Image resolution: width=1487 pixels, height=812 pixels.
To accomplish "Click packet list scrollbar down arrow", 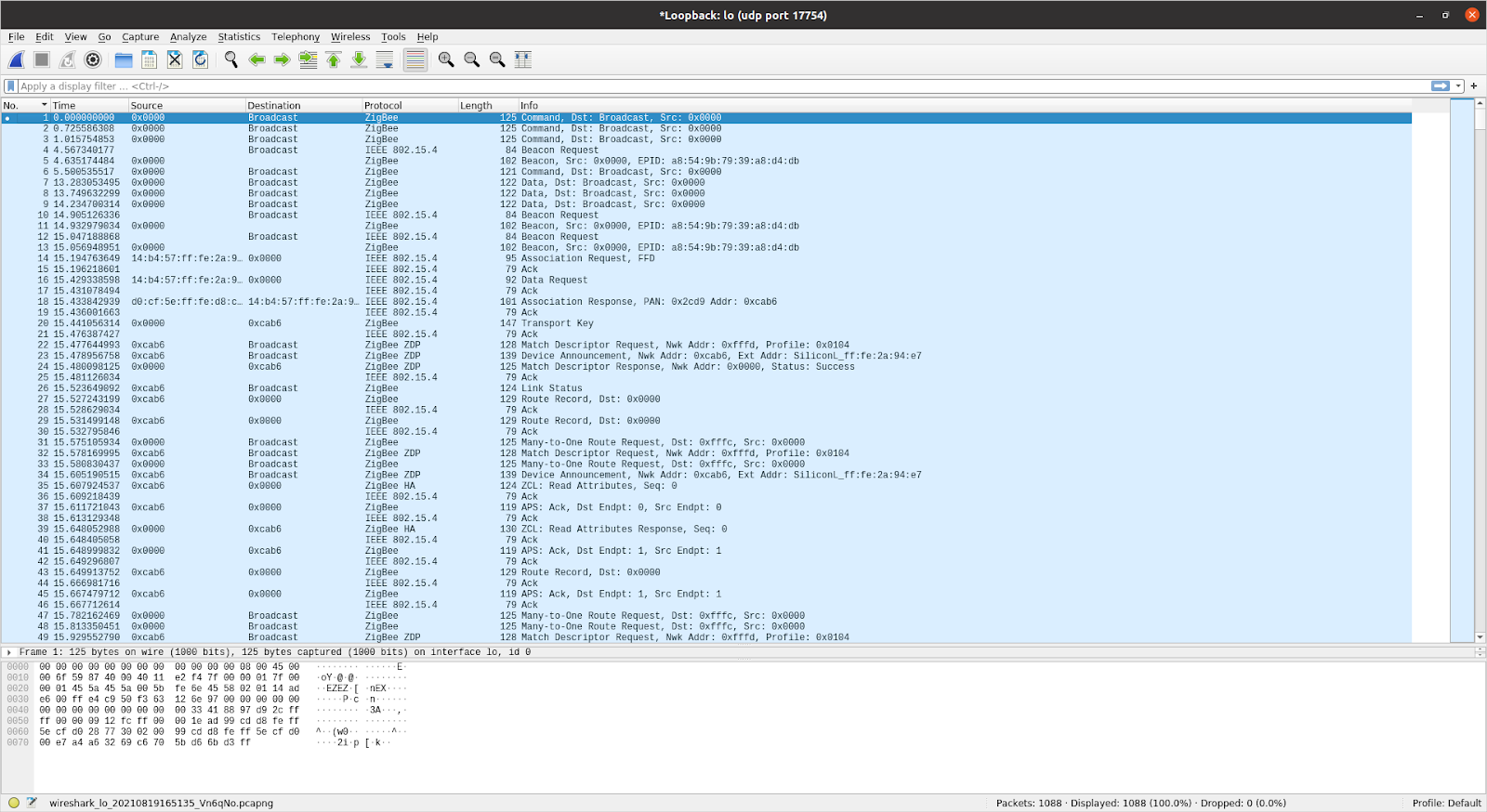I will 1480,637.
